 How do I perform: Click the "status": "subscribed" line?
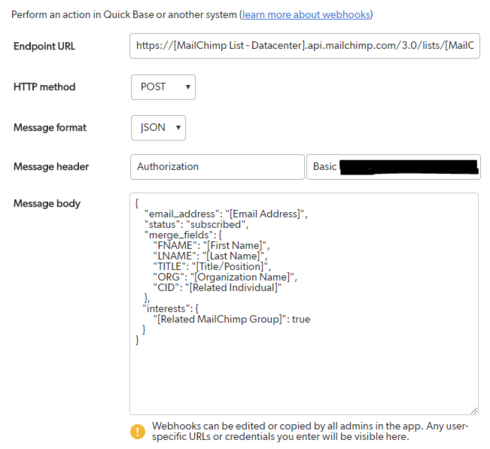(196, 224)
